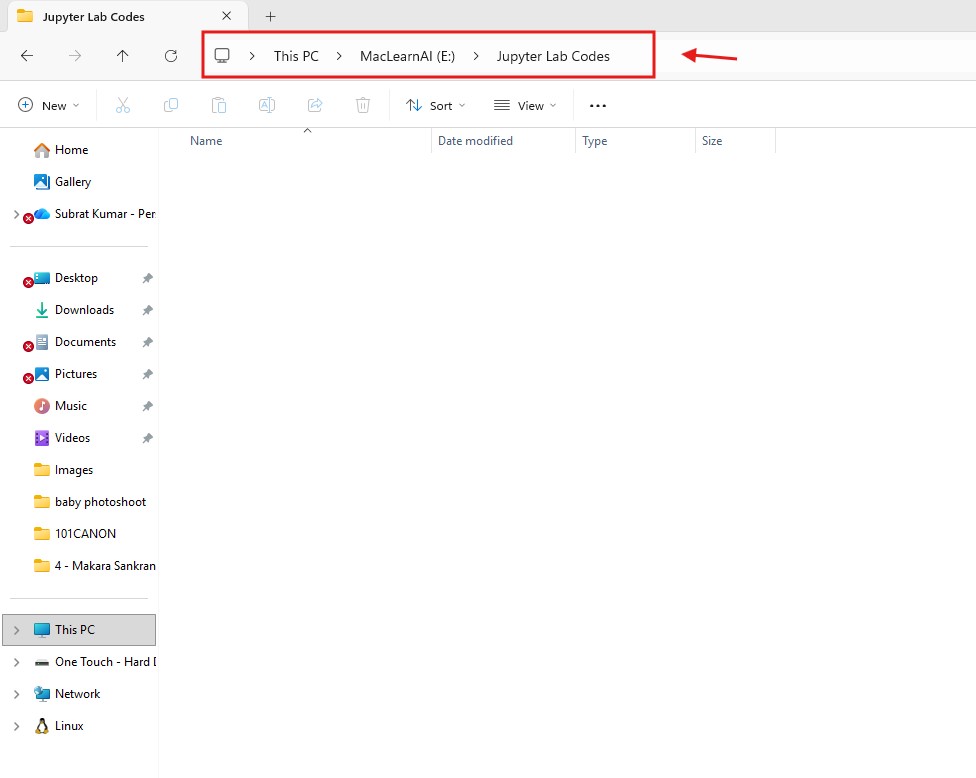
Task: Open the Sort dropdown menu
Action: click(x=436, y=105)
